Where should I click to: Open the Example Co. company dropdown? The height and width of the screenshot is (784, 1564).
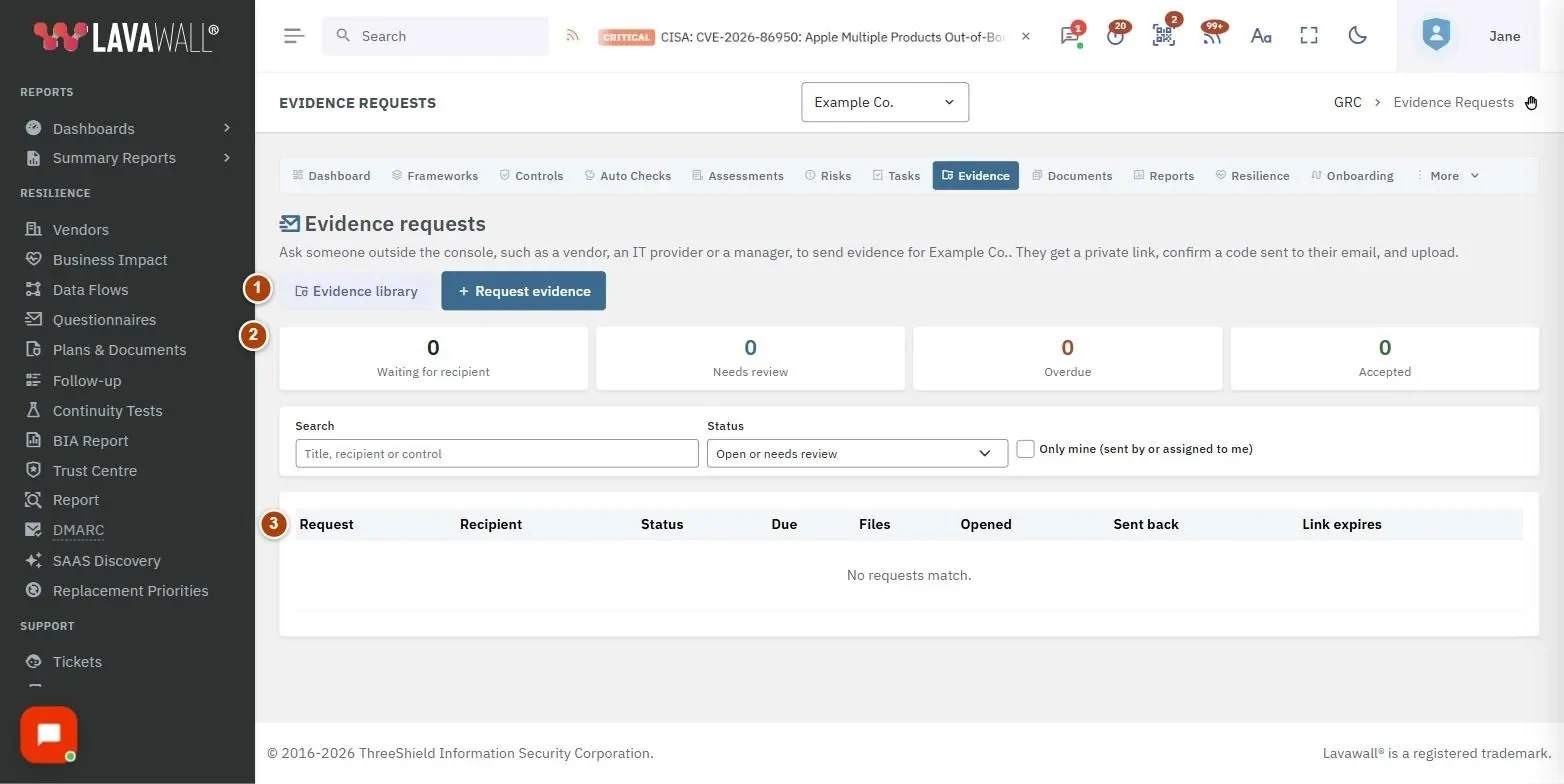885,102
